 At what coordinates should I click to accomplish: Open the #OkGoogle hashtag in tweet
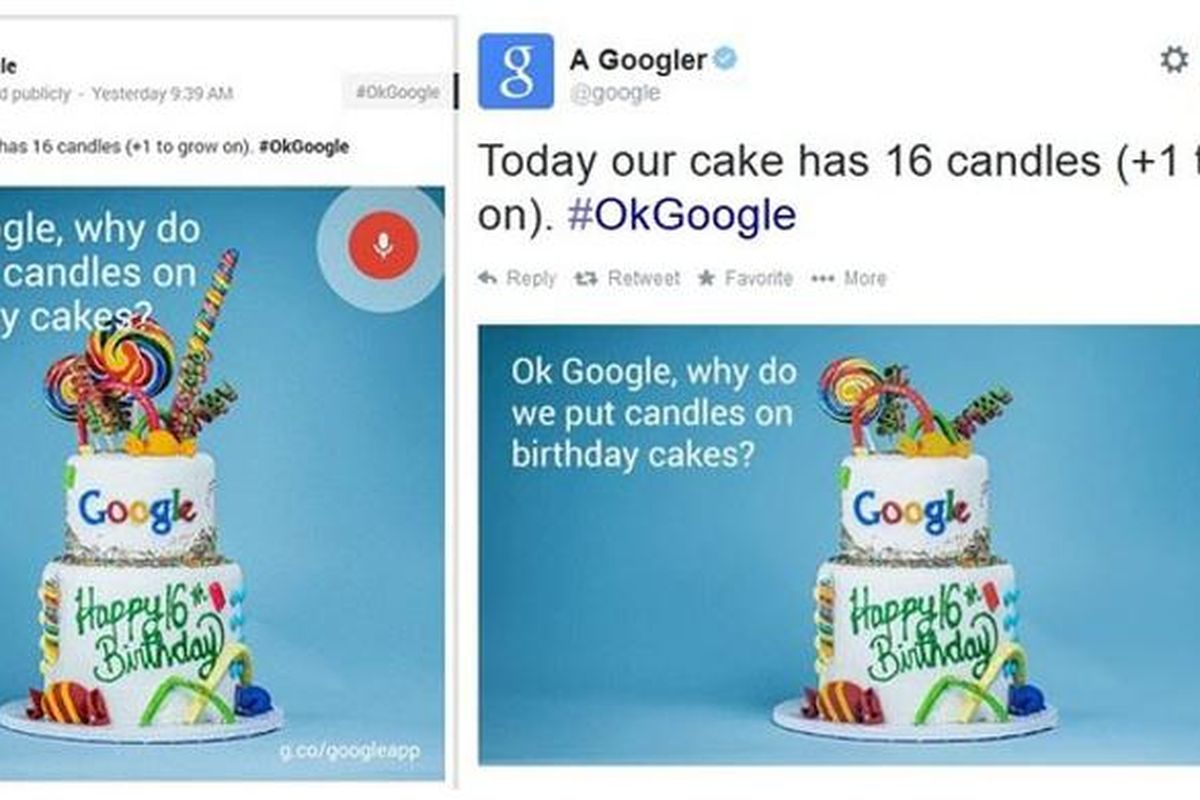[x=682, y=215]
